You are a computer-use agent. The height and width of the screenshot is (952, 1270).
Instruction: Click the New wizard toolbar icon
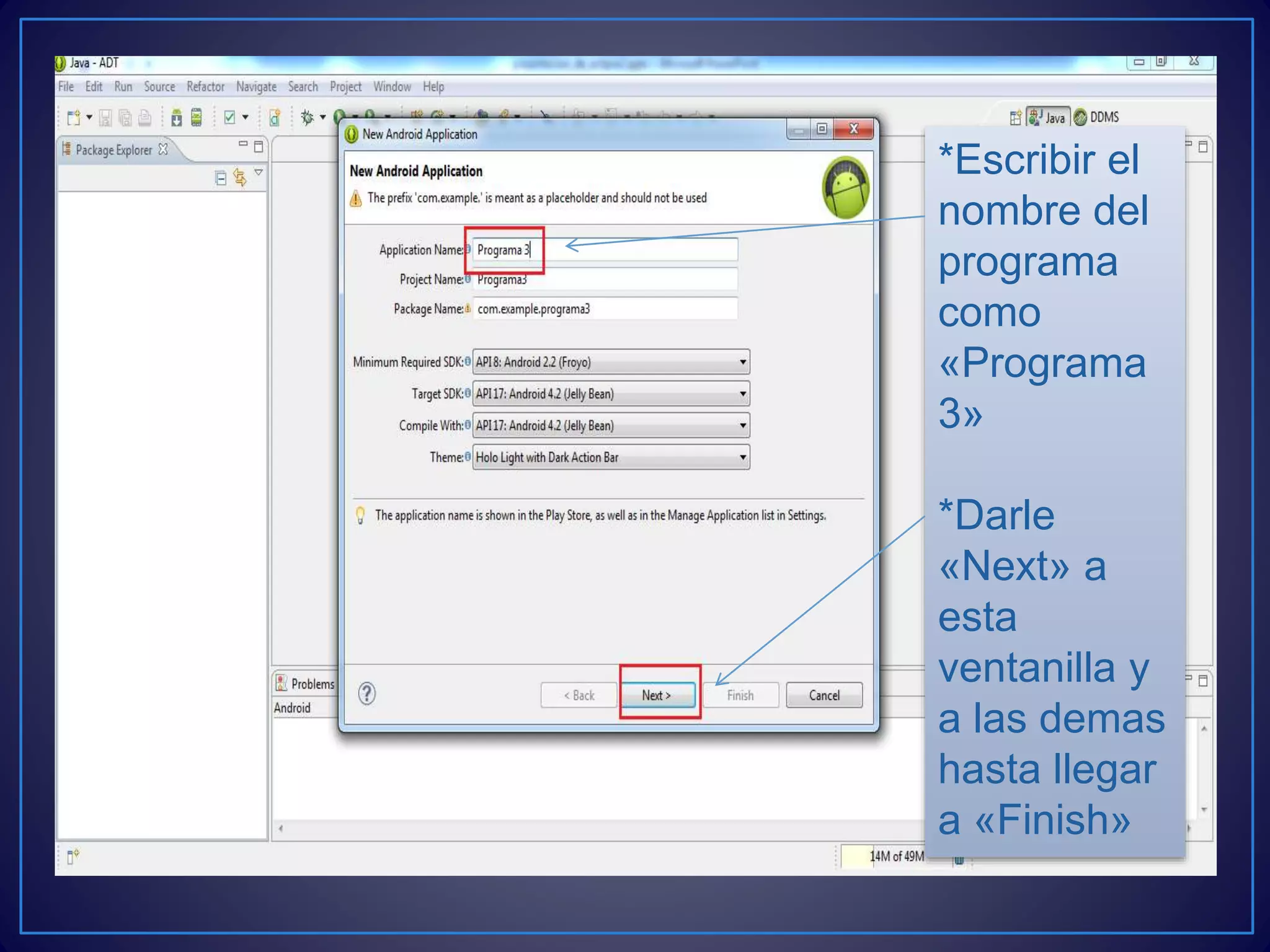click(x=74, y=118)
